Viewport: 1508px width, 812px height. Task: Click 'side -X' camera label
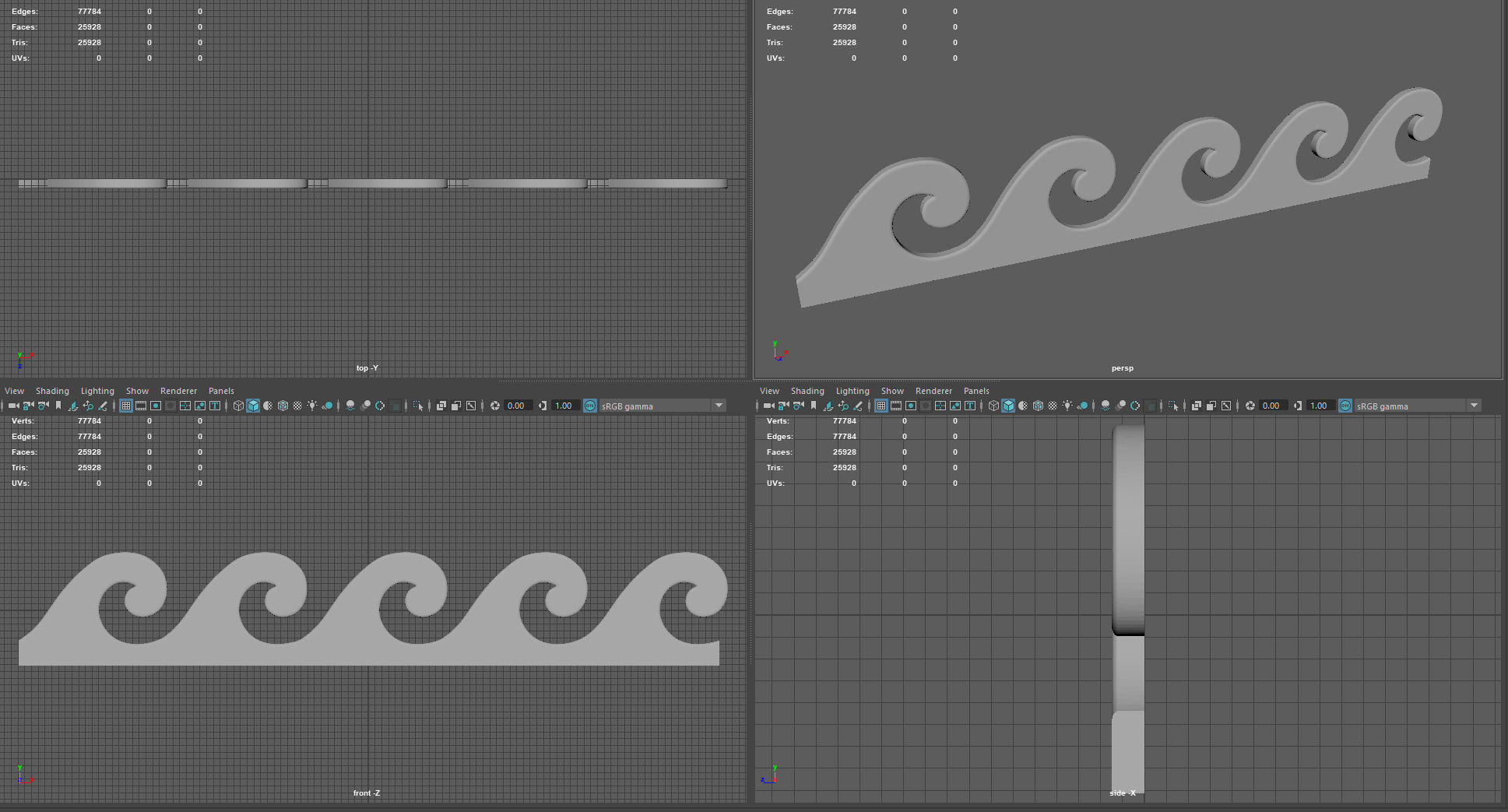click(x=1122, y=793)
